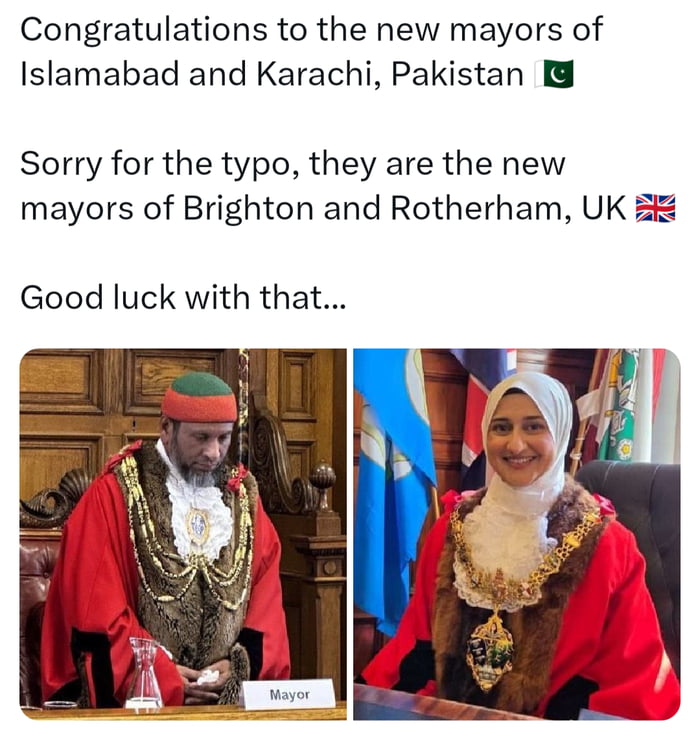700x731 pixels.
Task: Select the word "Islamabad" in the post
Action: pos(100,75)
